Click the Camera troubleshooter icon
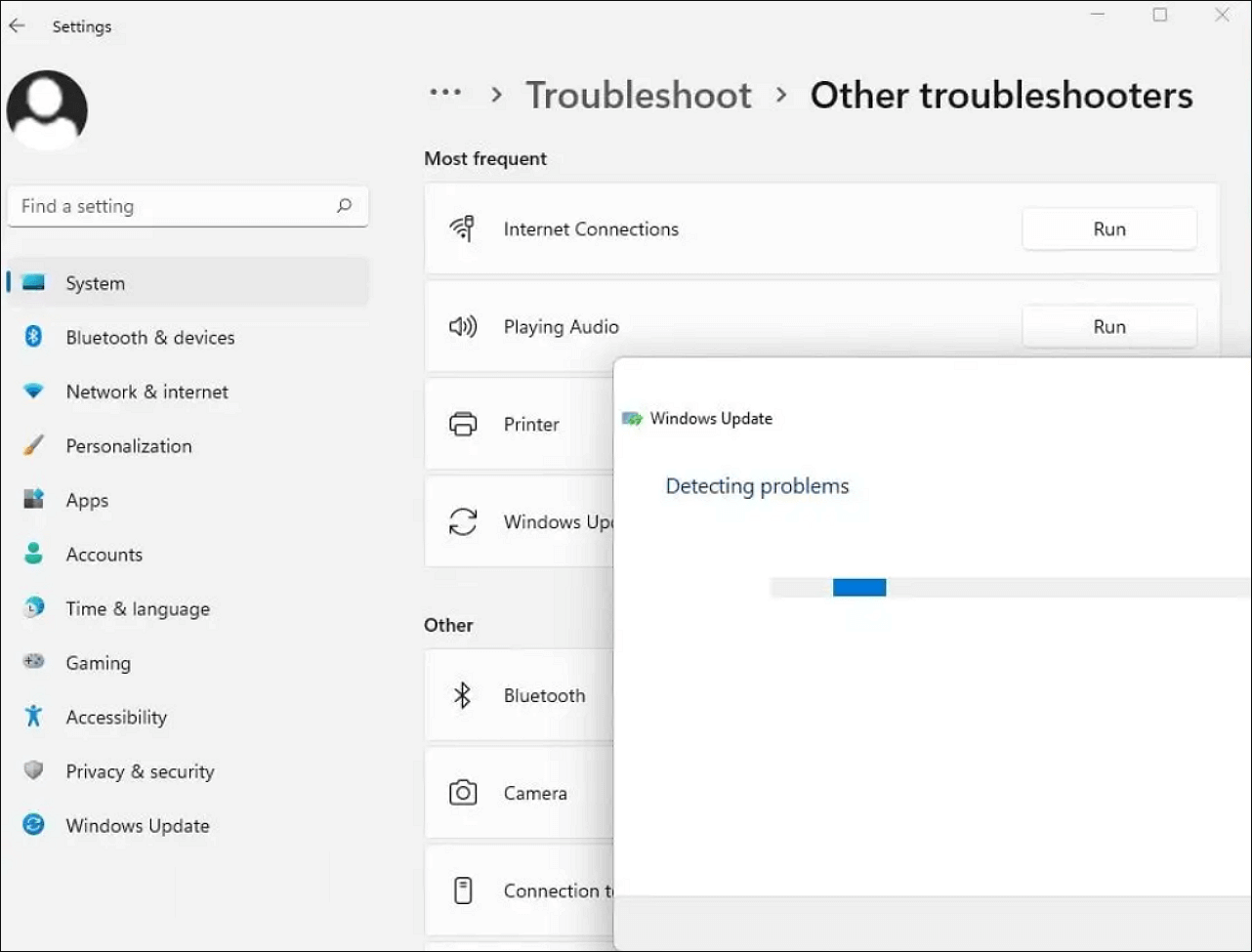Image resolution: width=1252 pixels, height=952 pixels. point(463,793)
